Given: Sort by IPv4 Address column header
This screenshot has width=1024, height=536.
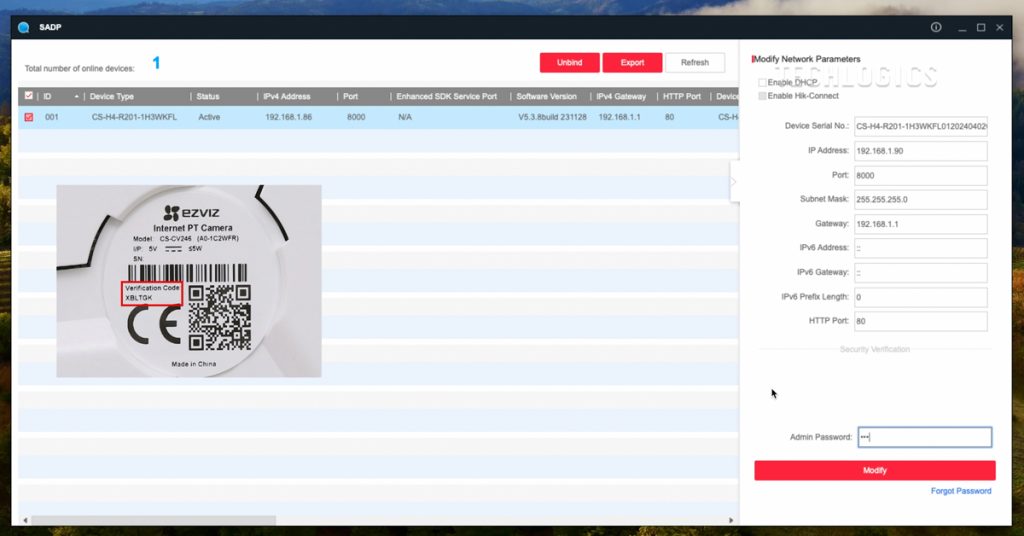Looking at the screenshot, I should click(286, 97).
